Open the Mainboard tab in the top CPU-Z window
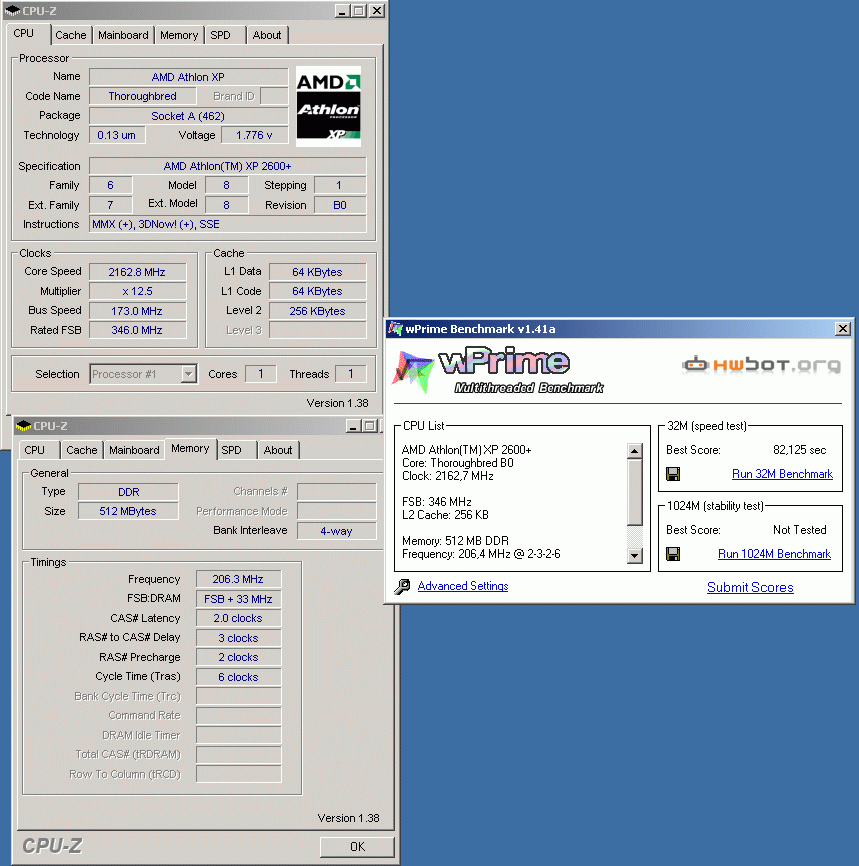Image resolution: width=859 pixels, height=866 pixels. pyautogui.click(x=123, y=35)
